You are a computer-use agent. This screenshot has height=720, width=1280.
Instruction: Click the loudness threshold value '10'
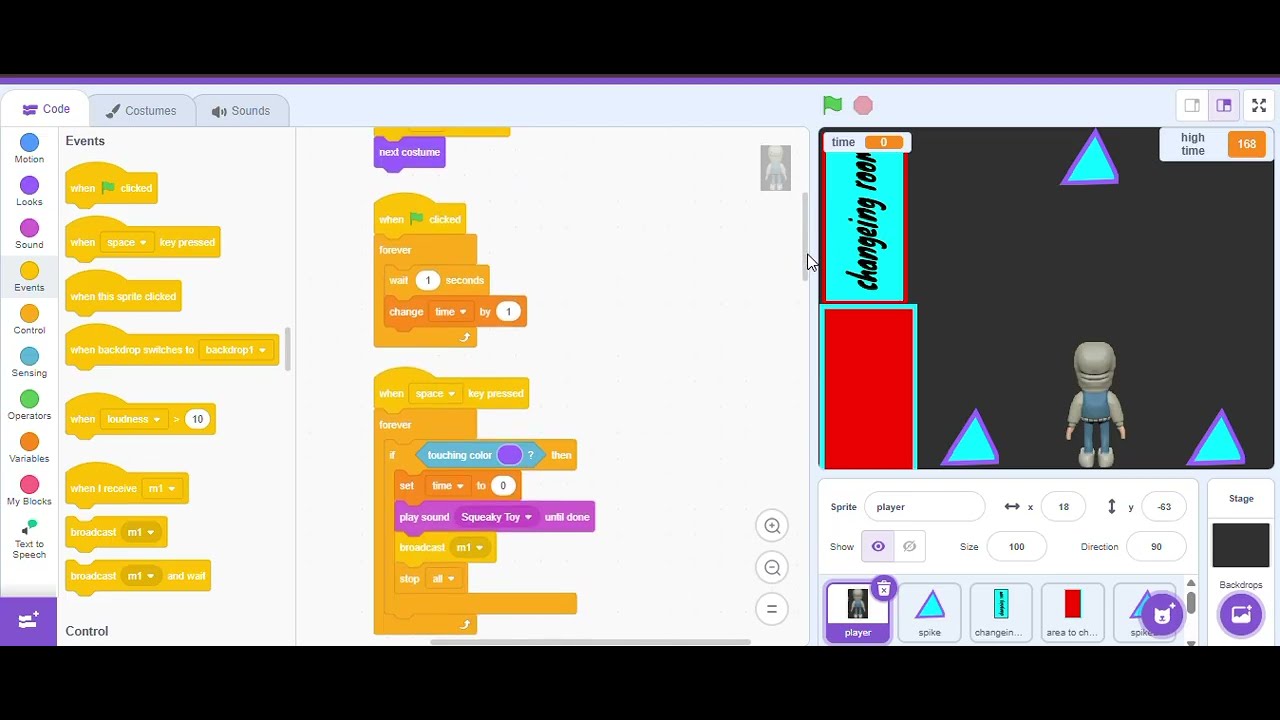tap(197, 419)
